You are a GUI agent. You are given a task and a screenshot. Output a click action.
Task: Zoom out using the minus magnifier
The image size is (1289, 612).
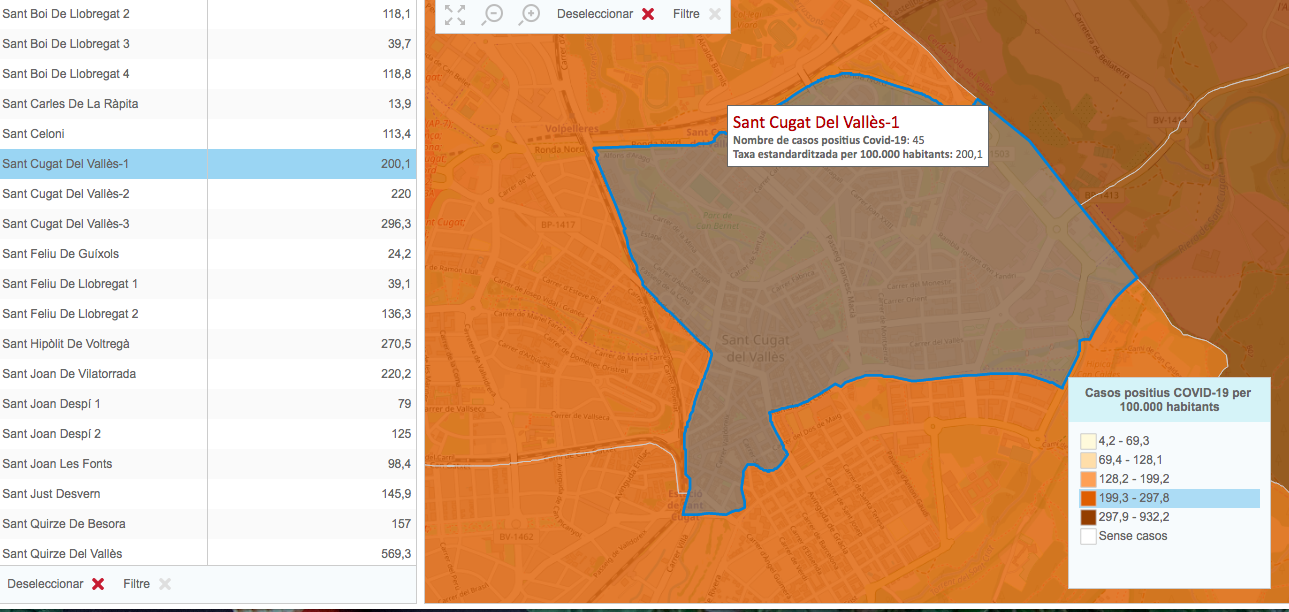pos(492,14)
